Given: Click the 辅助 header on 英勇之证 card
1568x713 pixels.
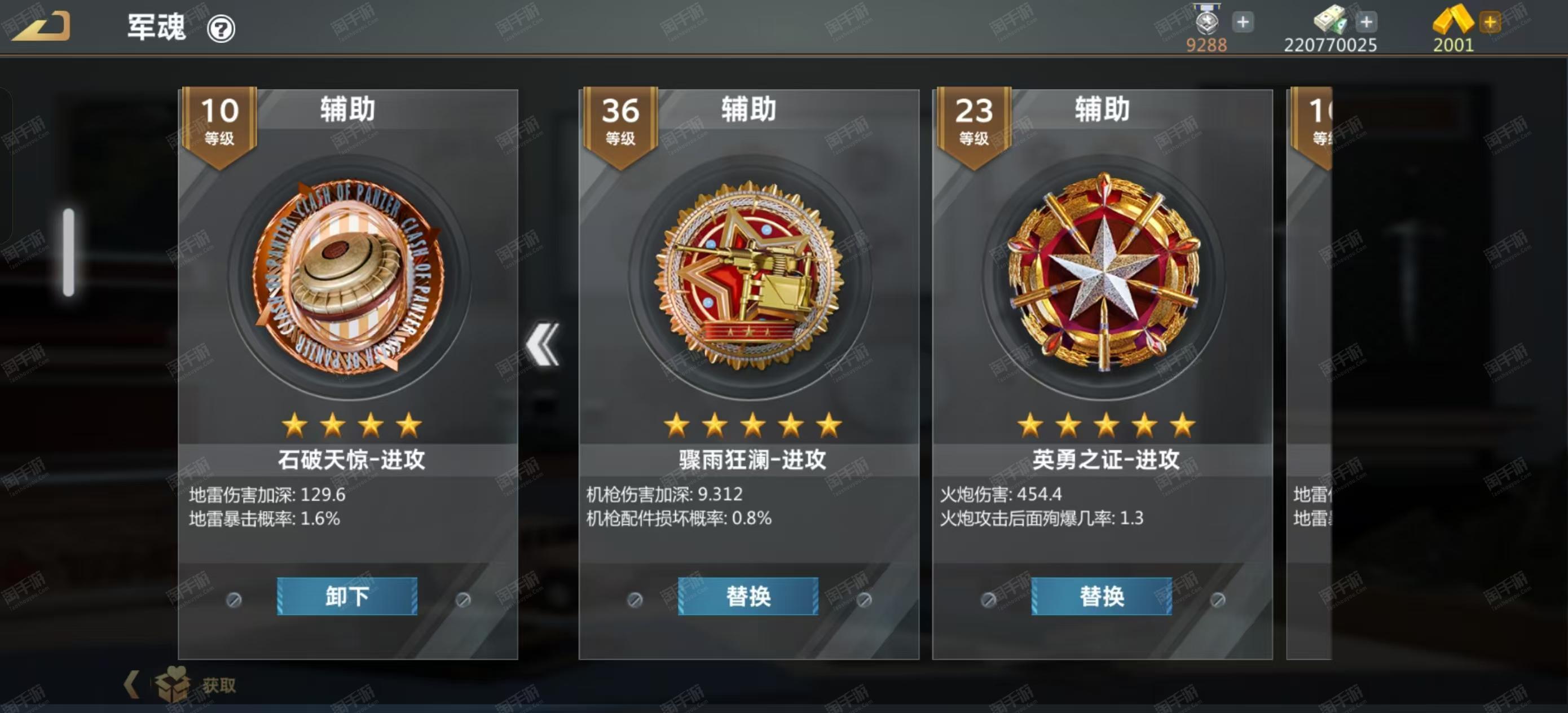Looking at the screenshot, I should pyautogui.click(x=1102, y=109).
